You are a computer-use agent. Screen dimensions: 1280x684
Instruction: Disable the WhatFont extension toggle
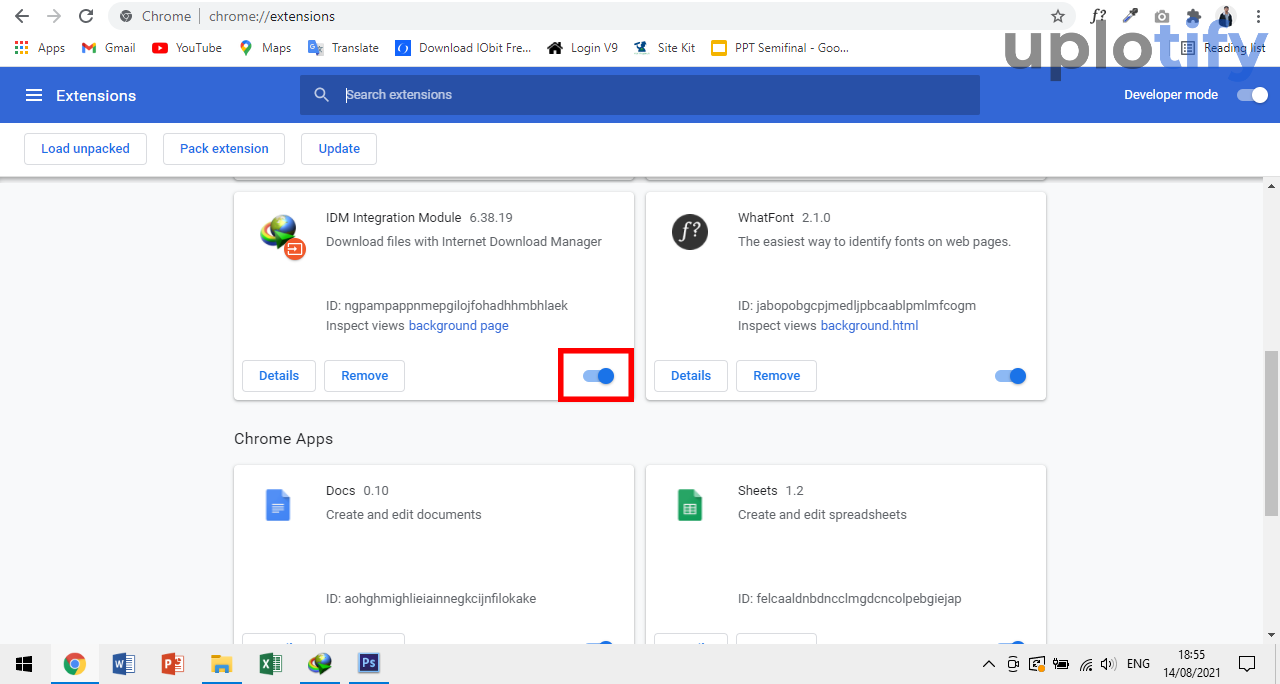tap(1010, 376)
